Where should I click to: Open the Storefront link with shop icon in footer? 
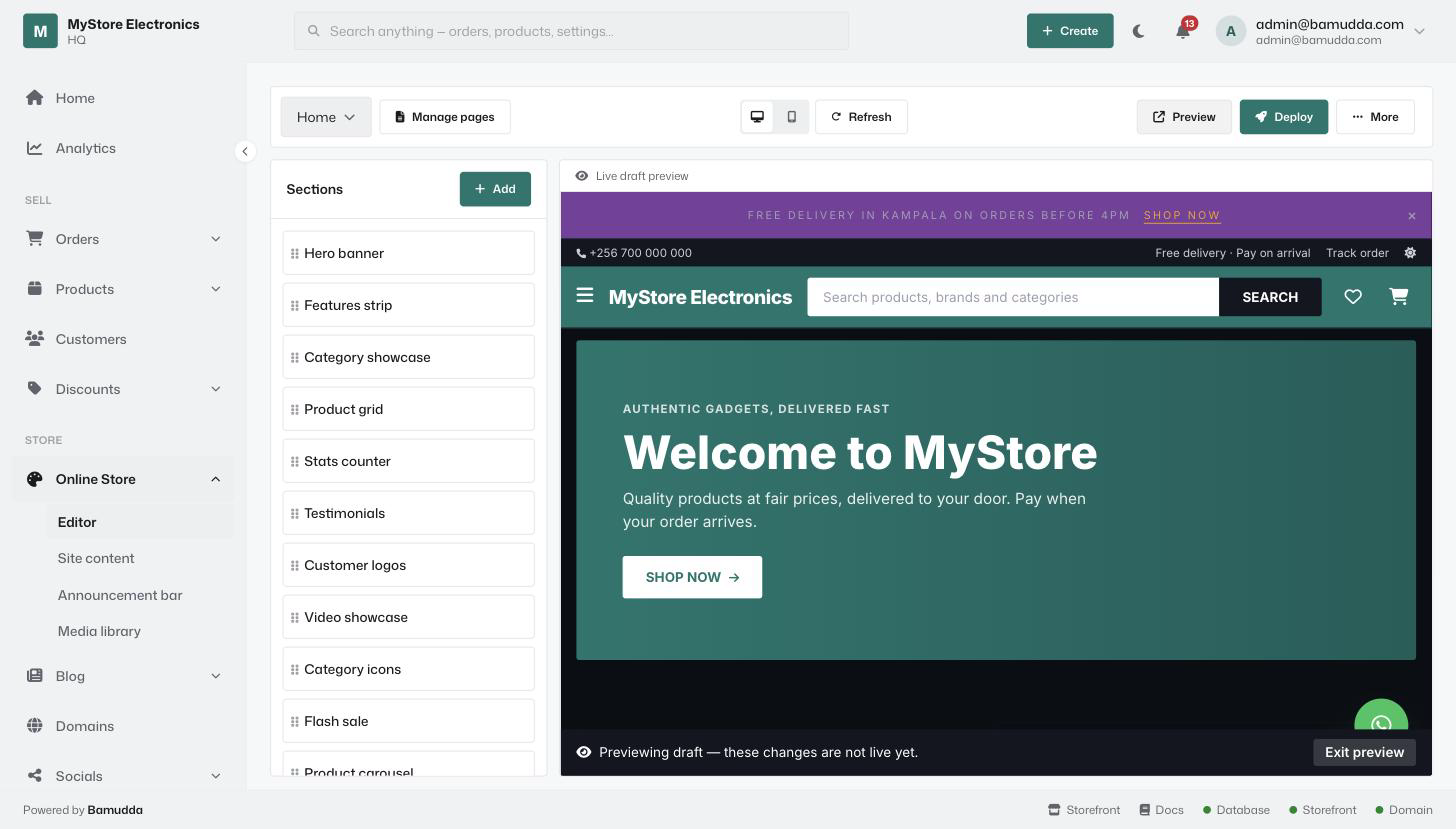tap(1084, 810)
